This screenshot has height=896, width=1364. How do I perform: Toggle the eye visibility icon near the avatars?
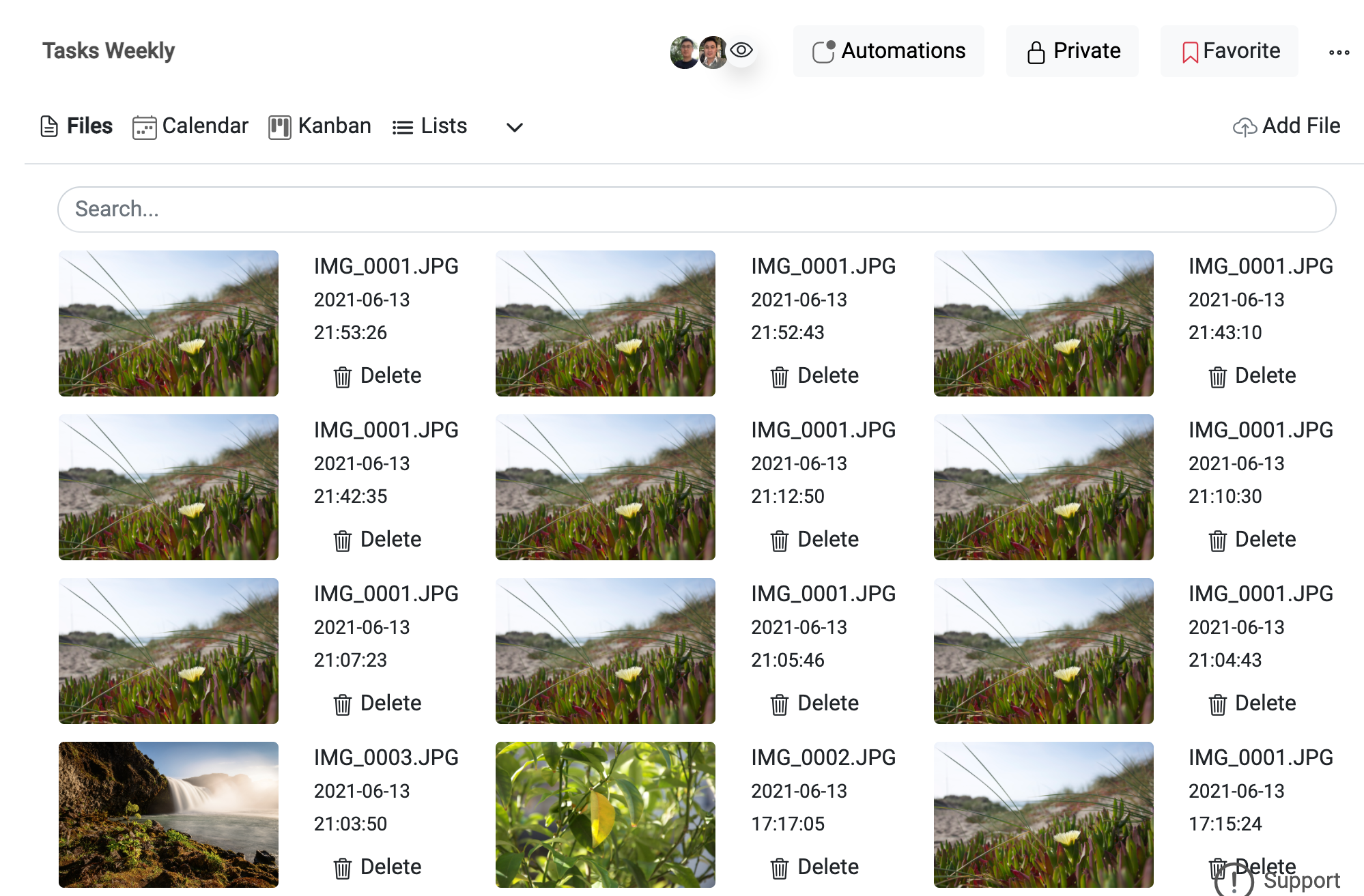point(742,49)
